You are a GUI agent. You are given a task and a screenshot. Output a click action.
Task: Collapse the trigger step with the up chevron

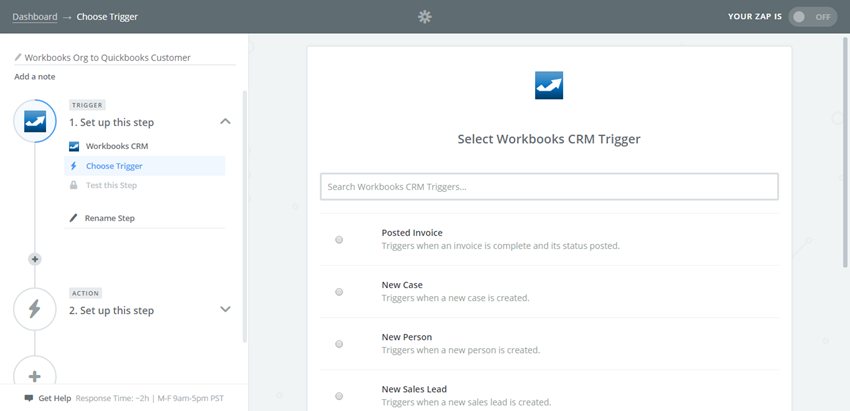click(x=226, y=121)
